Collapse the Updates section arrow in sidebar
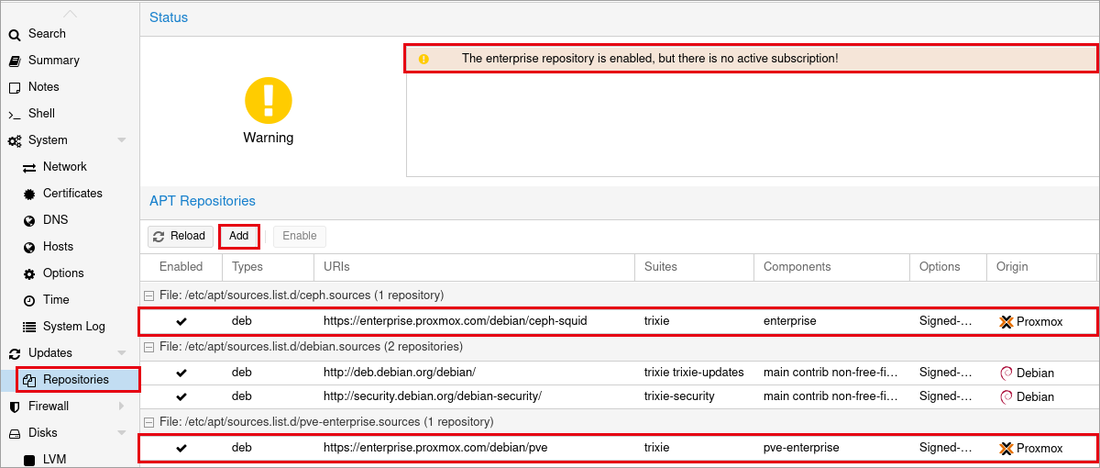 pyautogui.click(x=121, y=353)
